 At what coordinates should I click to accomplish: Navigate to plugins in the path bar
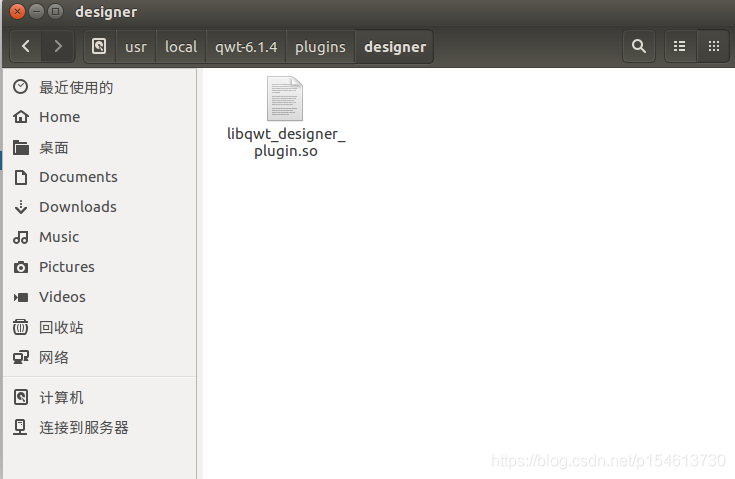321,46
